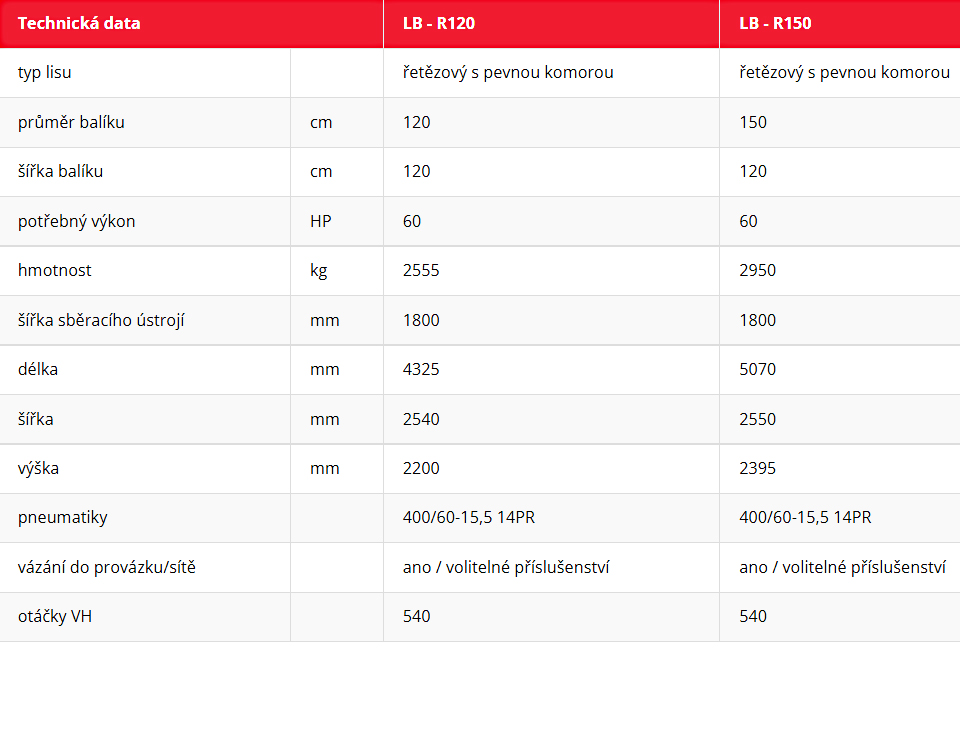Click the HP unit cell
Screen dimensions: 960x744
pyautogui.click(x=321, y=221)
